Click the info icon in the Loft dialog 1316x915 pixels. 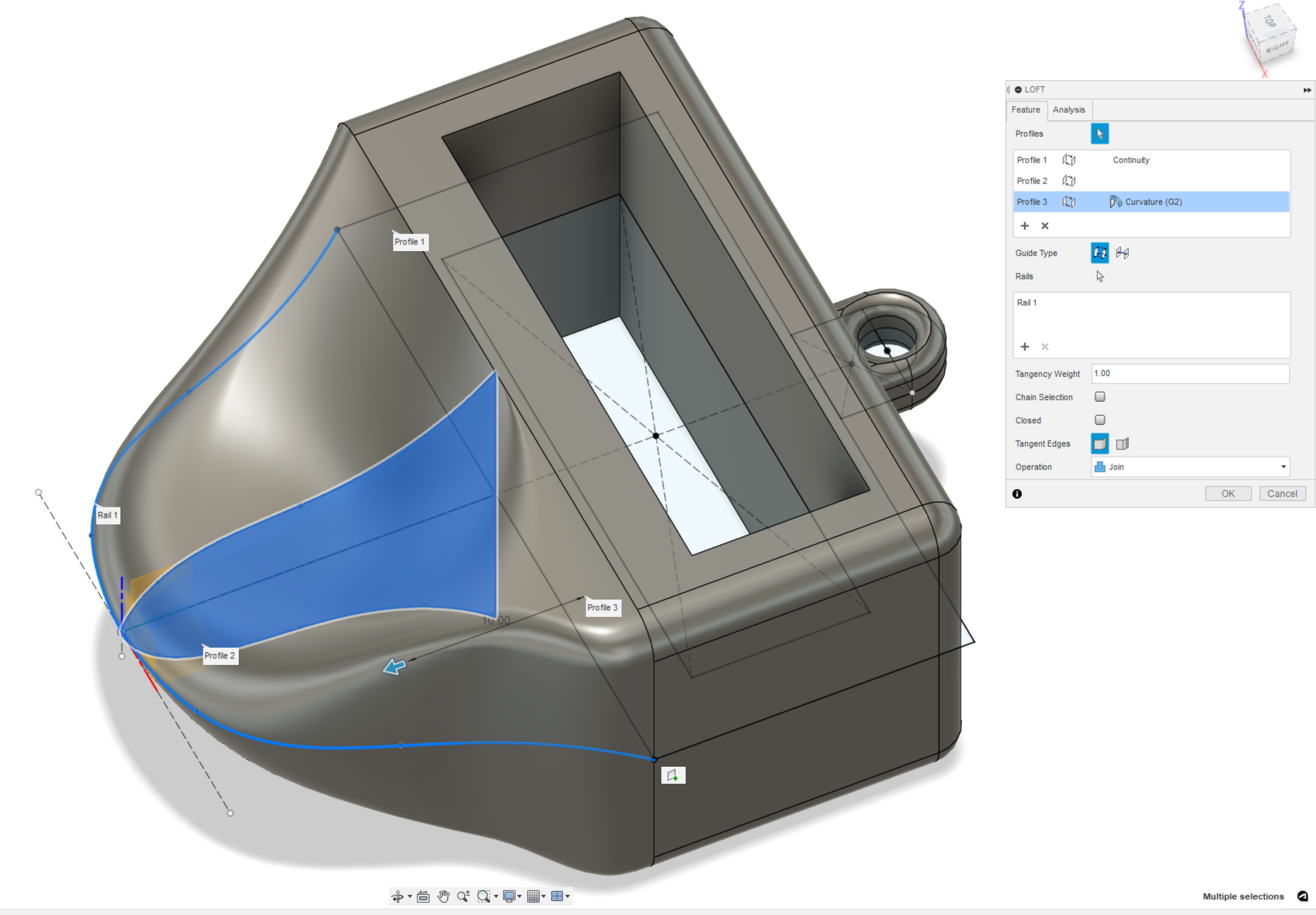click(1017, 493)
